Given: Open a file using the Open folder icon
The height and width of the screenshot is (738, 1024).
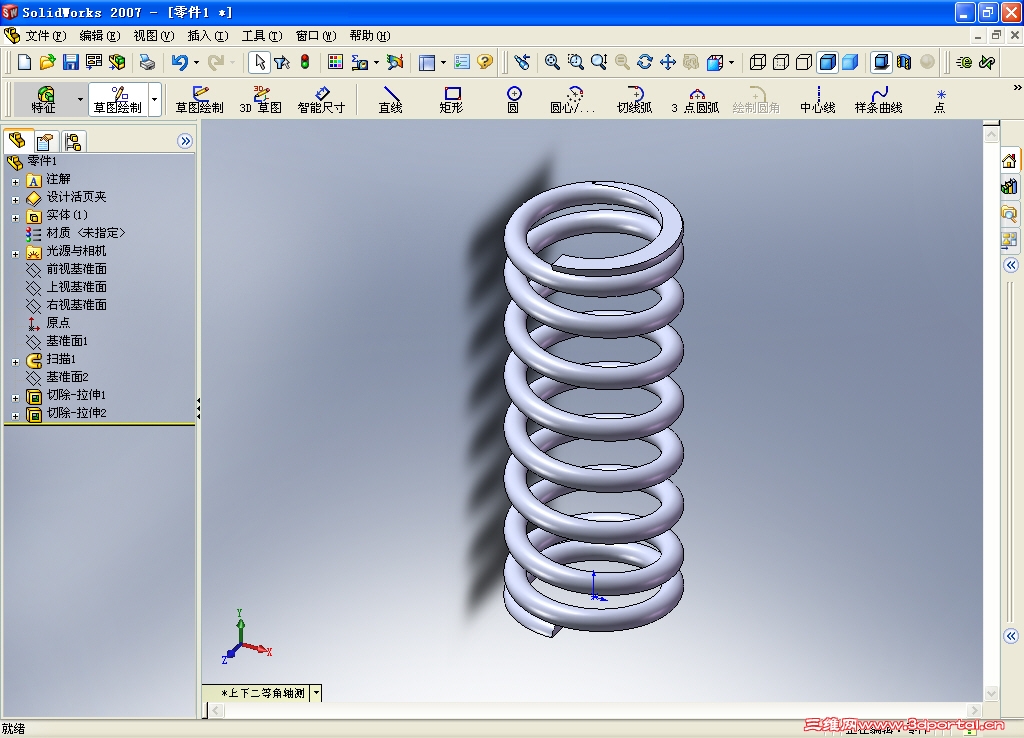Looking at the screenshot, I should 47,62.
